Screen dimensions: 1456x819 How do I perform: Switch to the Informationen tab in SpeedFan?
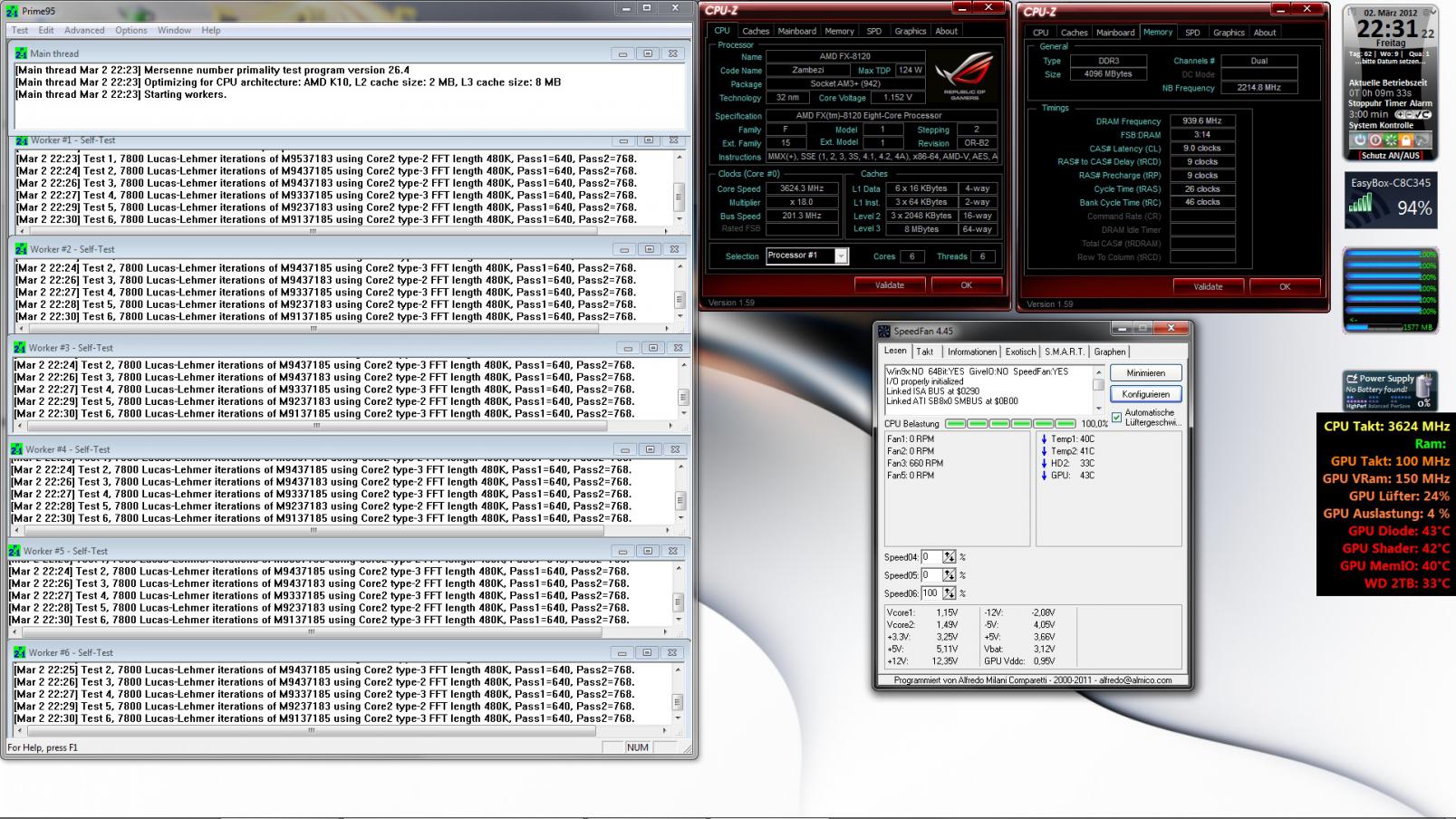972,352
